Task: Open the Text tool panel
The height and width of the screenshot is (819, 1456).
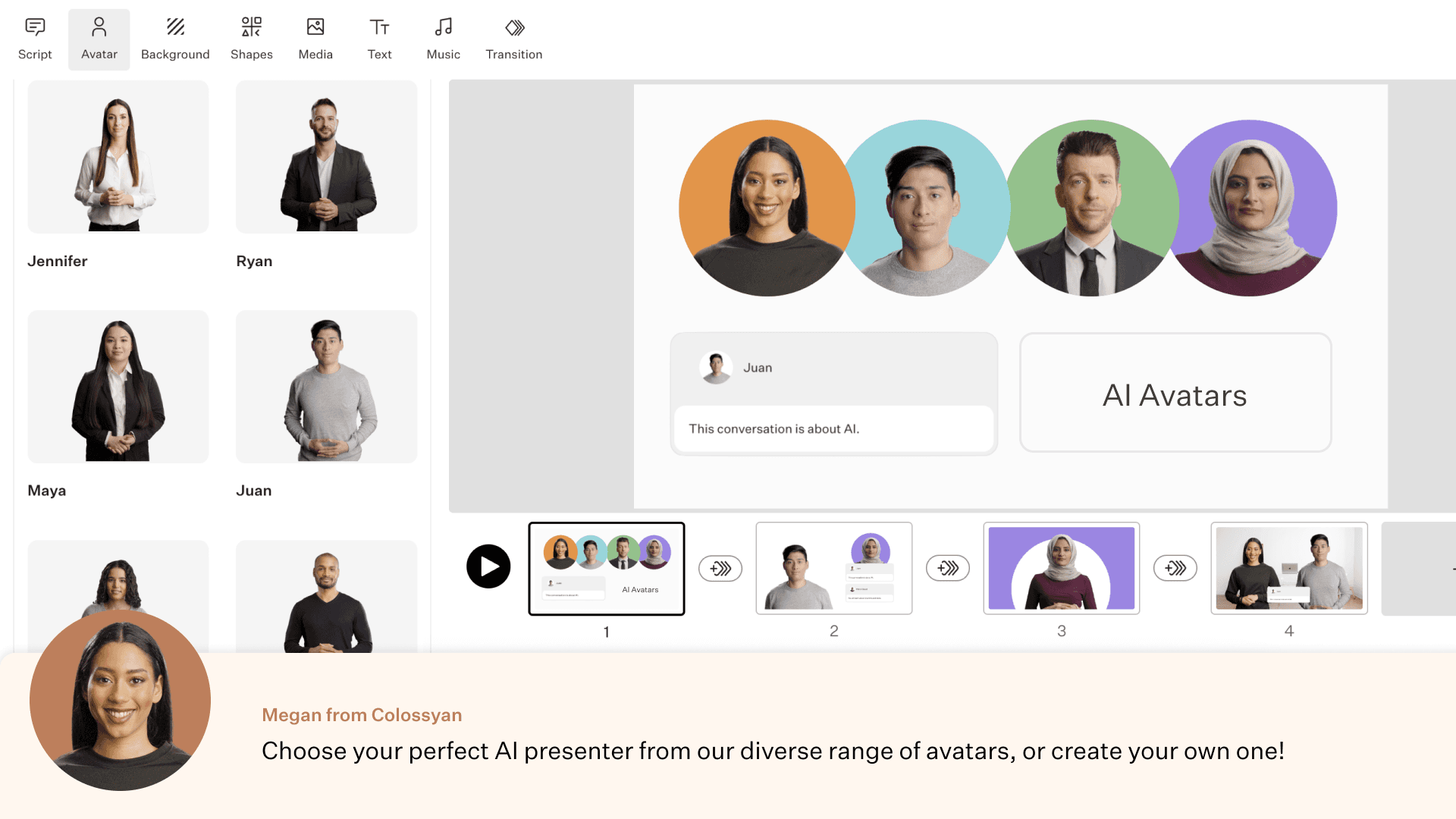Action: coord(379,38)
